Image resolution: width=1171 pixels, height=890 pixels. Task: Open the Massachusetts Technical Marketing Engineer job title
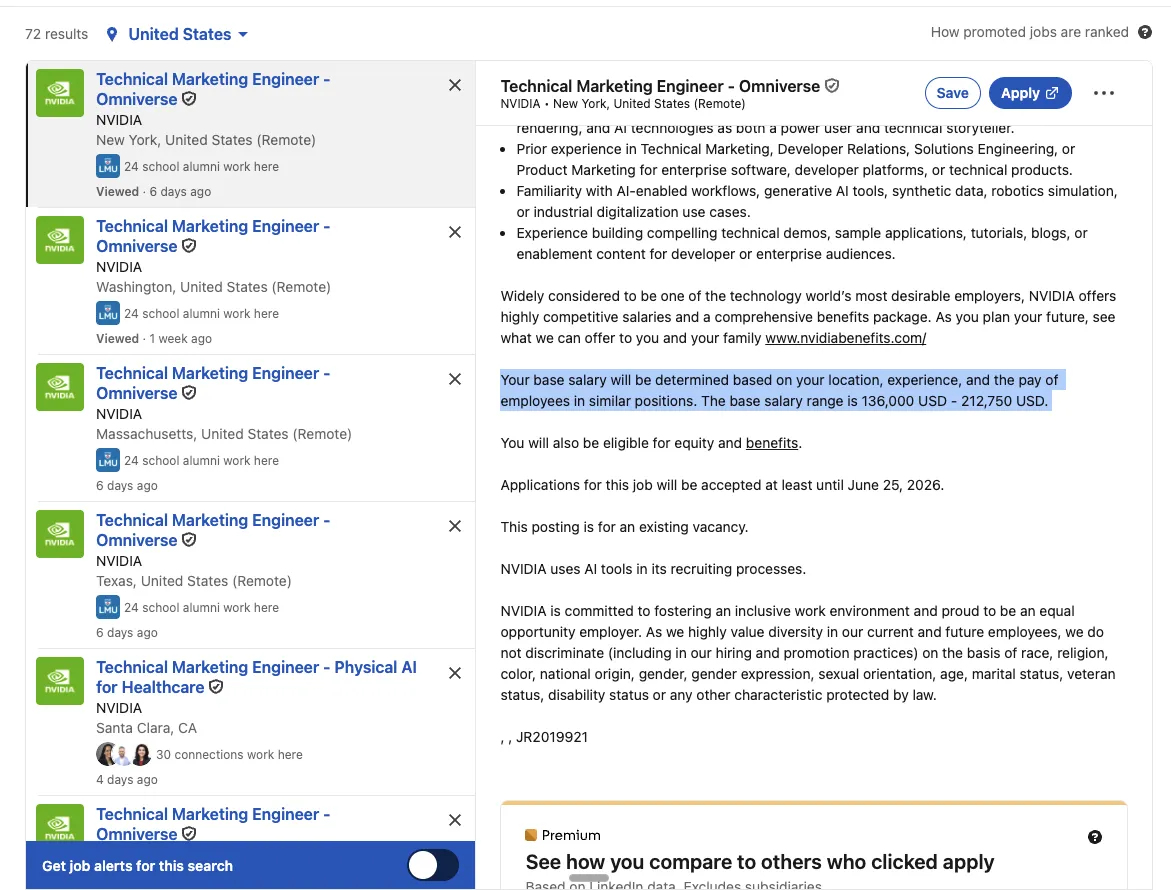213,383
